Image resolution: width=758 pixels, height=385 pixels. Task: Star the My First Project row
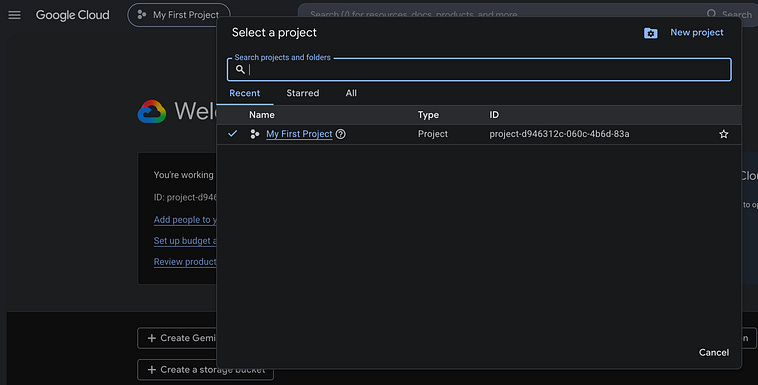click(723, 134)
